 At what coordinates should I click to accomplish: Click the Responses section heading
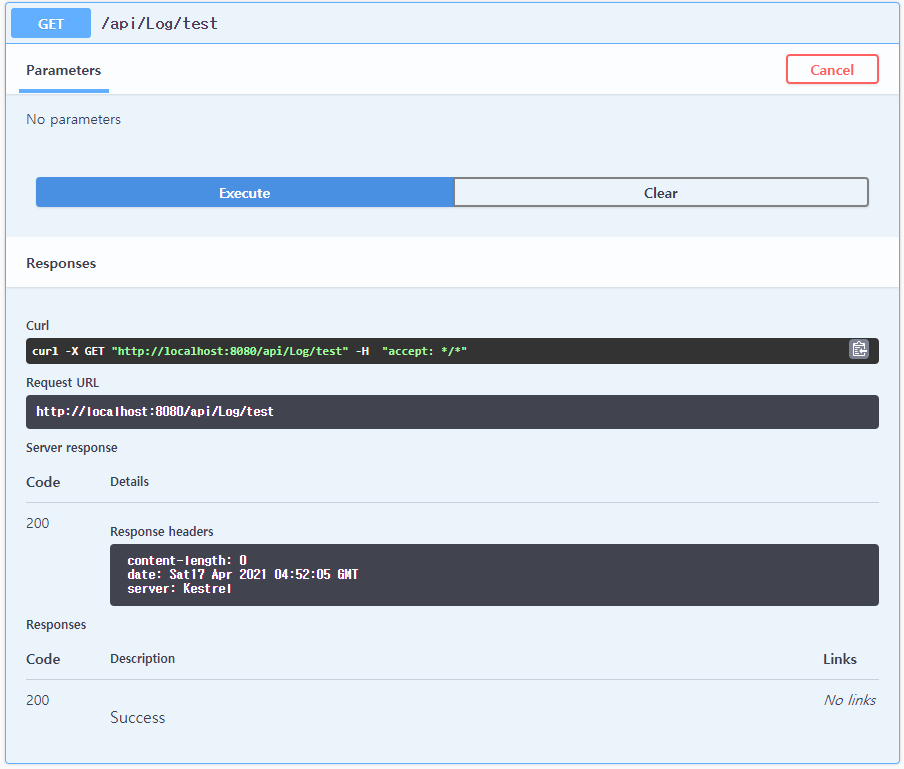pos(61,263)
